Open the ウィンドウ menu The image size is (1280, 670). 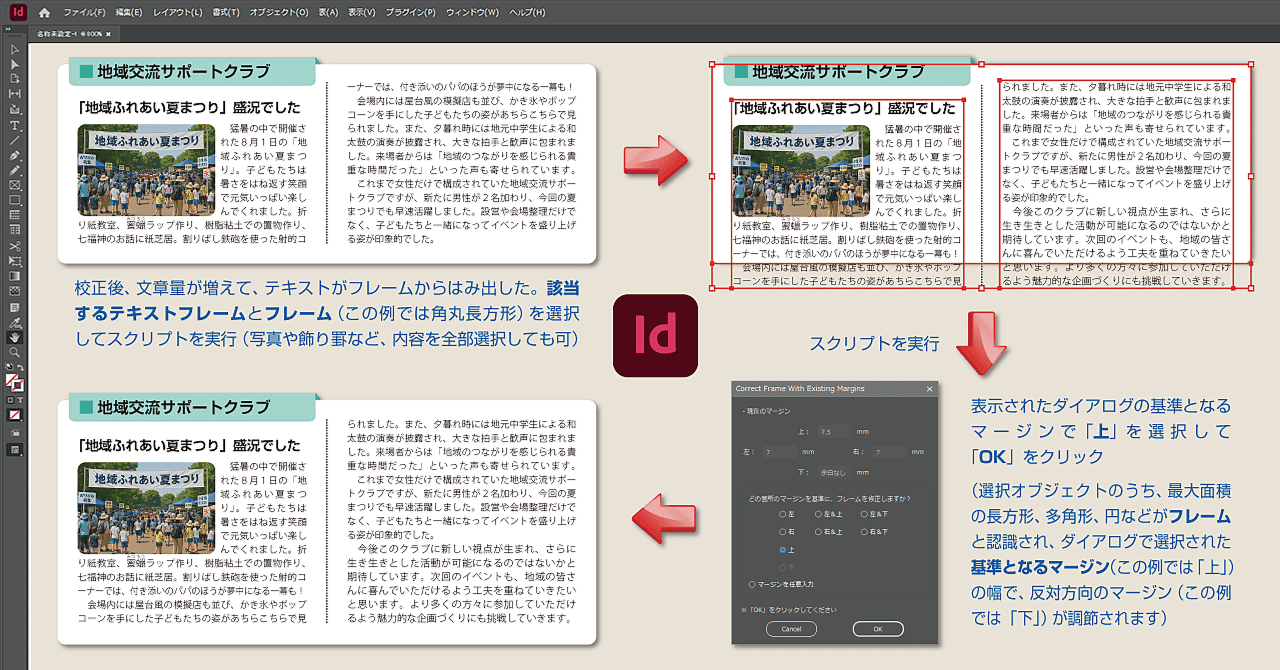[471, 13]
